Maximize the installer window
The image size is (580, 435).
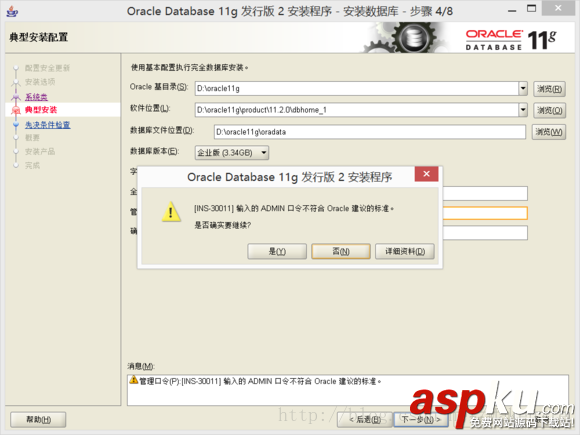(532, 9)
